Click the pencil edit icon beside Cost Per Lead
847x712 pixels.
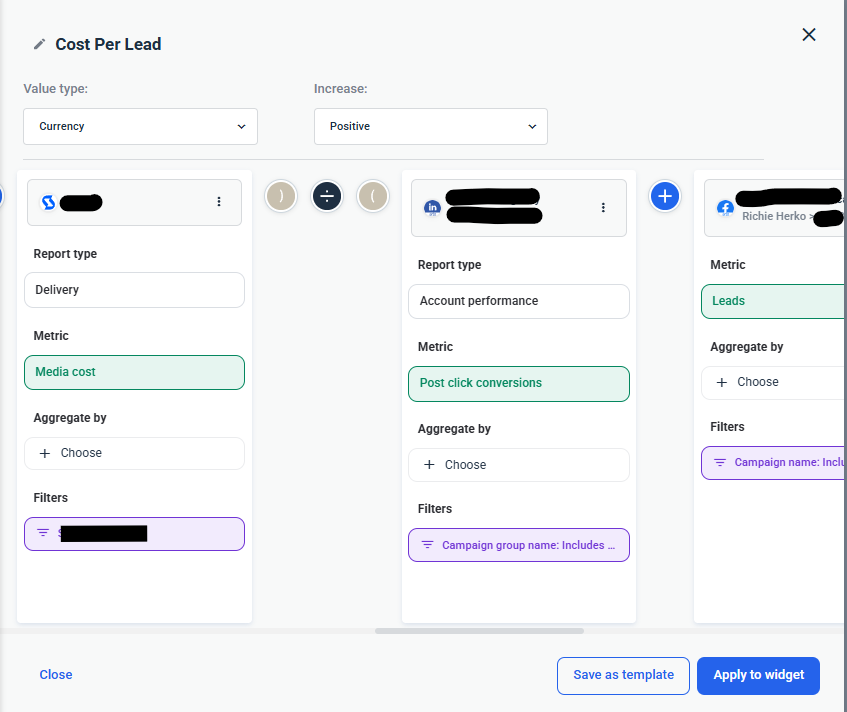(39, 44)
